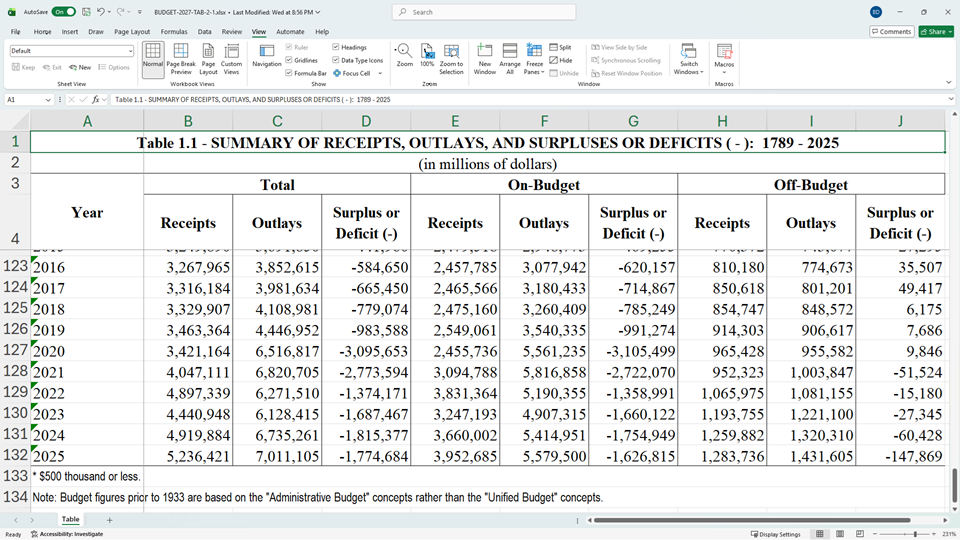The image size is (960, 540).
Task: Switch to the Page Layout ribbon tab
Action: click(x=132, y=32)
